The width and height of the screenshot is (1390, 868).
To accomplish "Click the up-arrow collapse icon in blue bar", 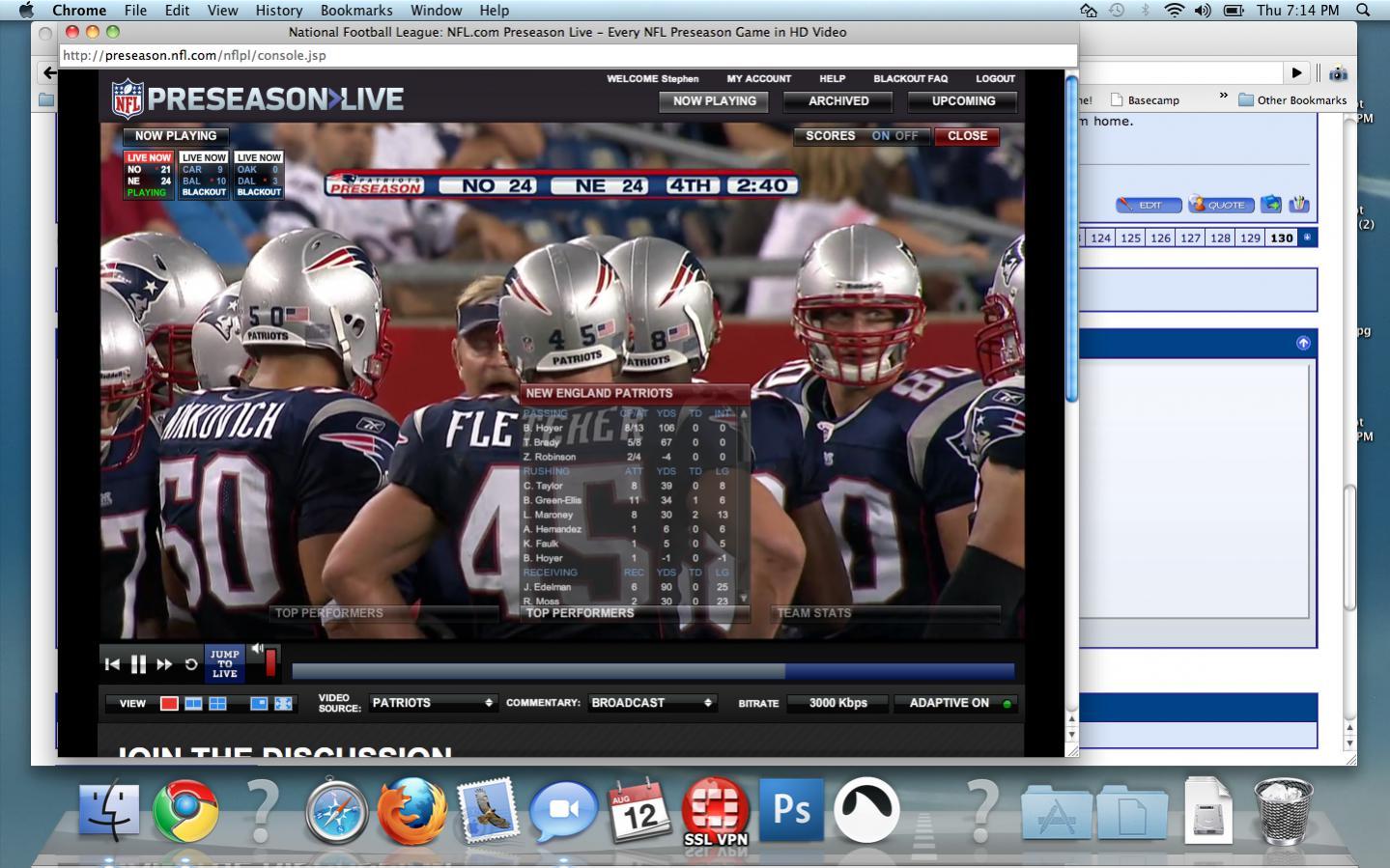I will click(1303, 343).
